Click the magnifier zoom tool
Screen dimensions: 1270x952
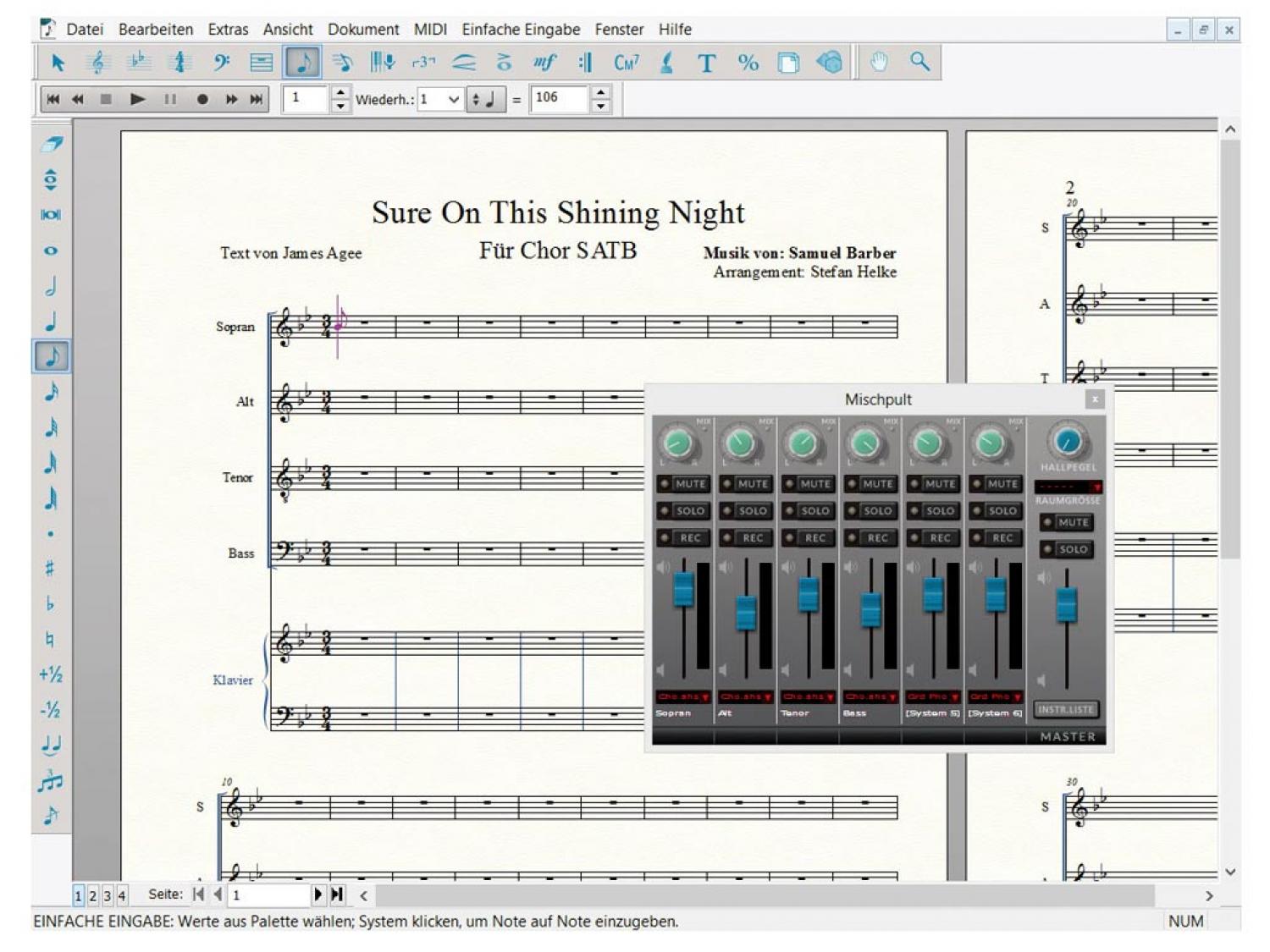tap(919, 63)
